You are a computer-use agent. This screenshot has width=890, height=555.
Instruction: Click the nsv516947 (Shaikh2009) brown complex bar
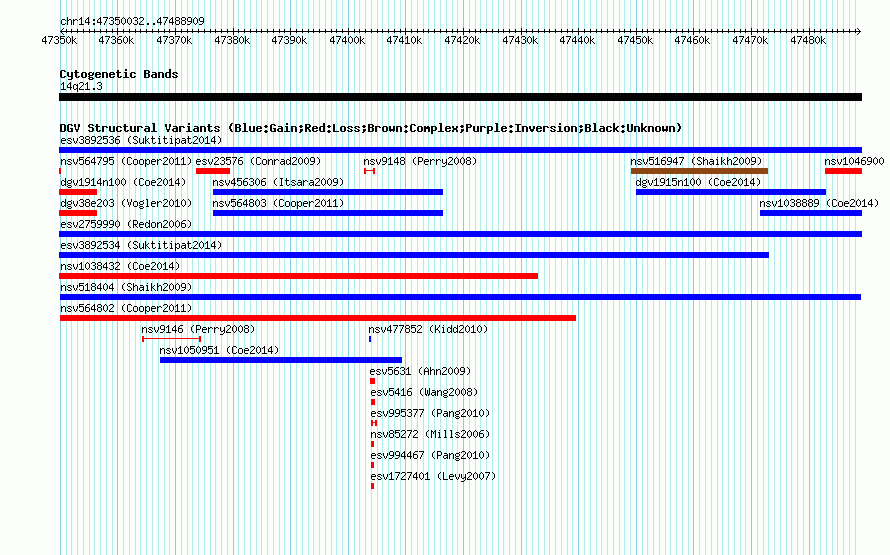(x=699, y=171)
